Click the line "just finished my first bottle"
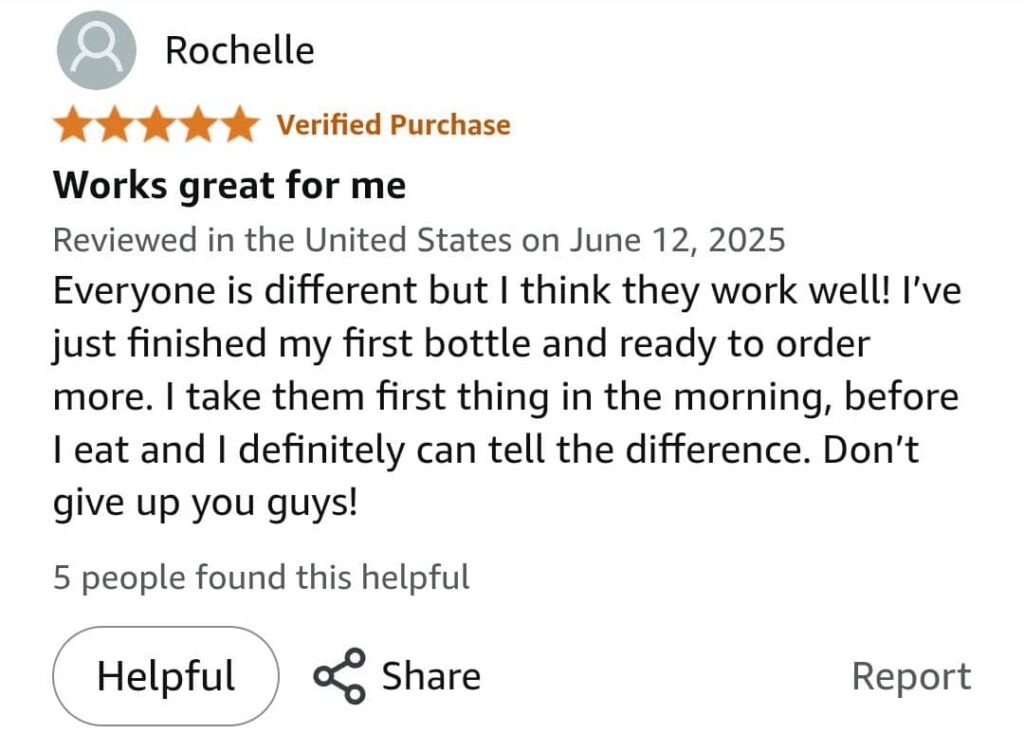The width and height of the screenshot is (1024, 752). [461, 345]
